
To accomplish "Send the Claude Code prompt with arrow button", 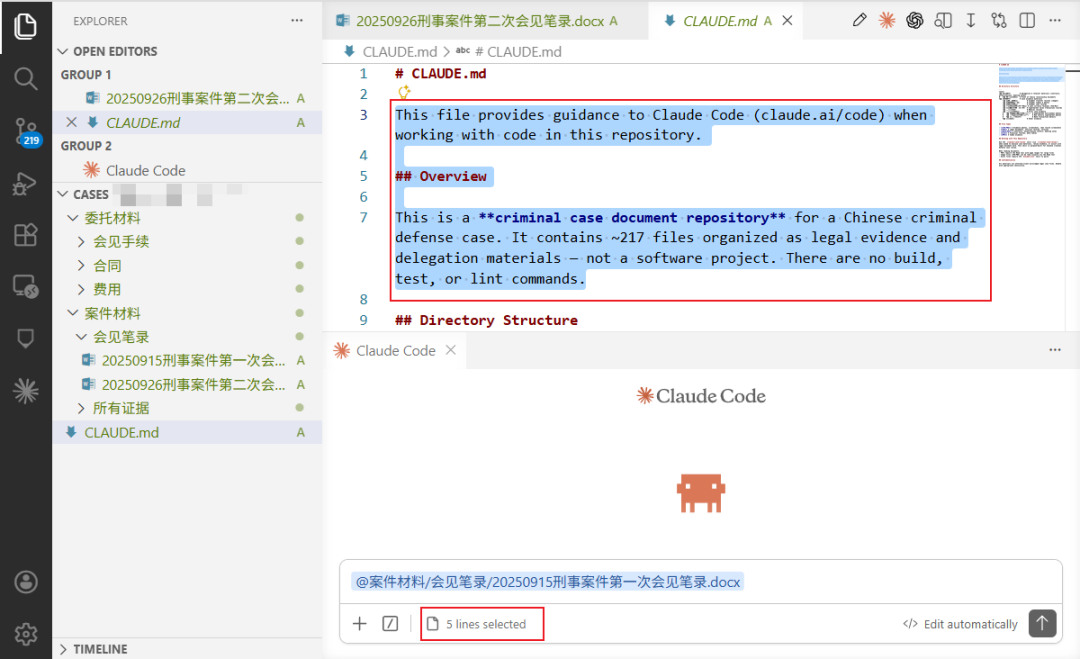I will [1042, 623].
